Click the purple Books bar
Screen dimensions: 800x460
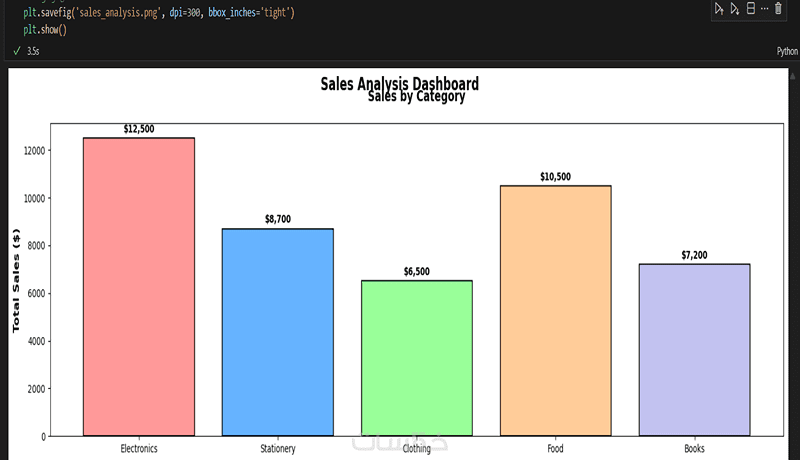694,350
